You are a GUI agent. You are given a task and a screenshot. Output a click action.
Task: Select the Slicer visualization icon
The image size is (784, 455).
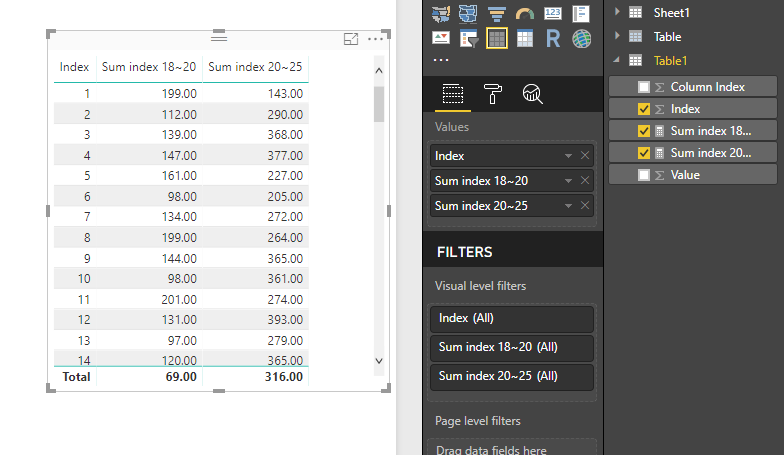pyautogui.click(x=468, y=38)
